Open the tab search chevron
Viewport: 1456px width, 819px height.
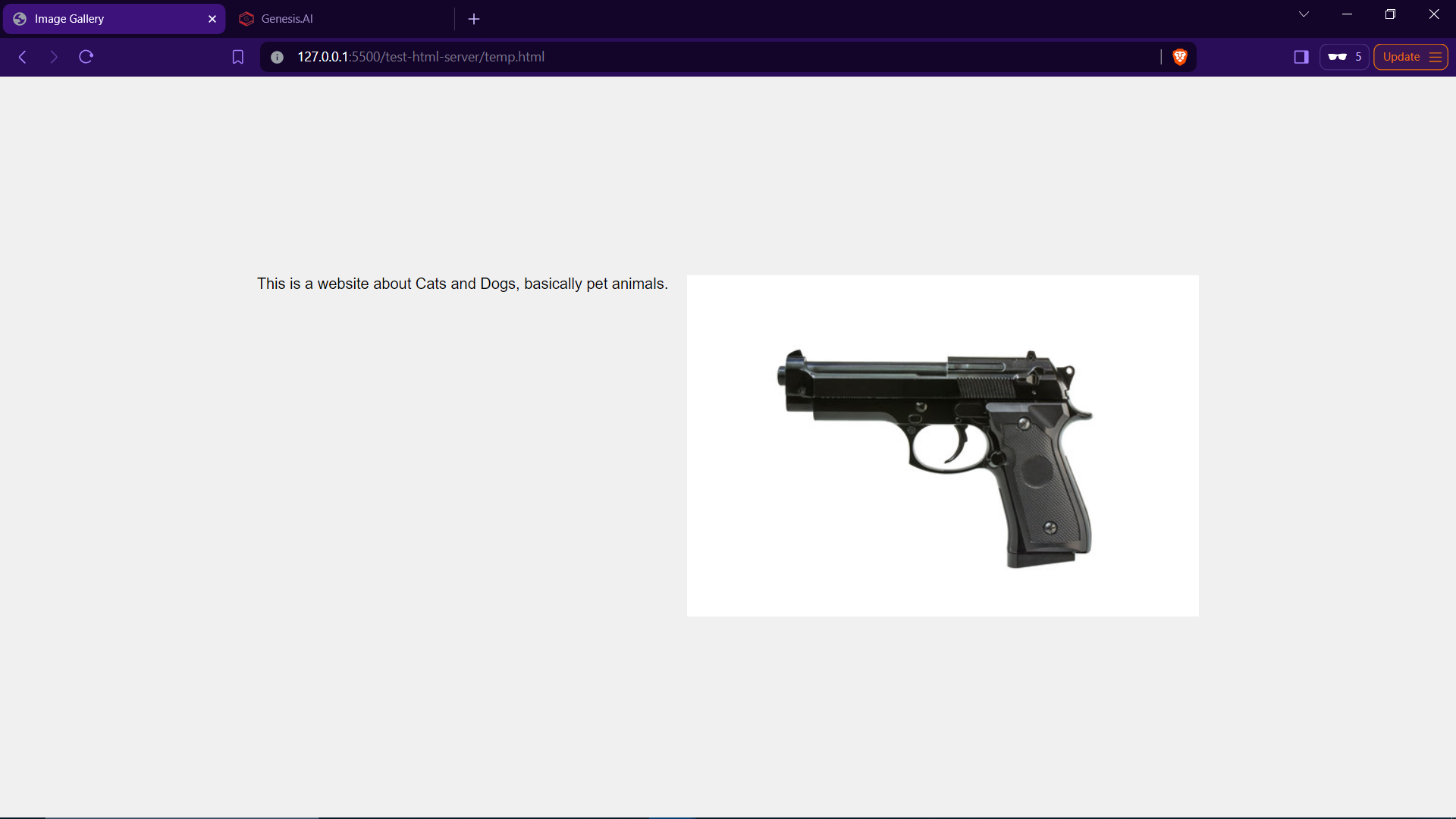(x=1303, y=14)
